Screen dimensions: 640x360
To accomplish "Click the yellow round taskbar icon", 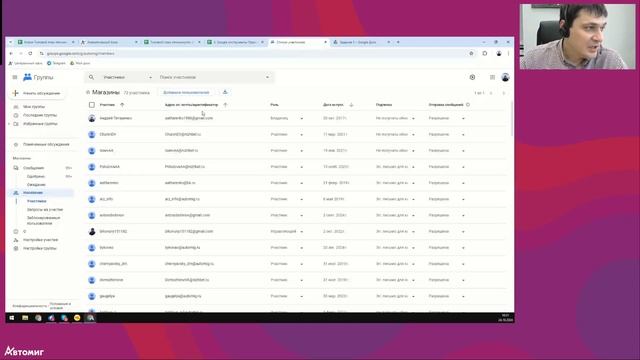I will pyautogui.click(x=77, y=318).
